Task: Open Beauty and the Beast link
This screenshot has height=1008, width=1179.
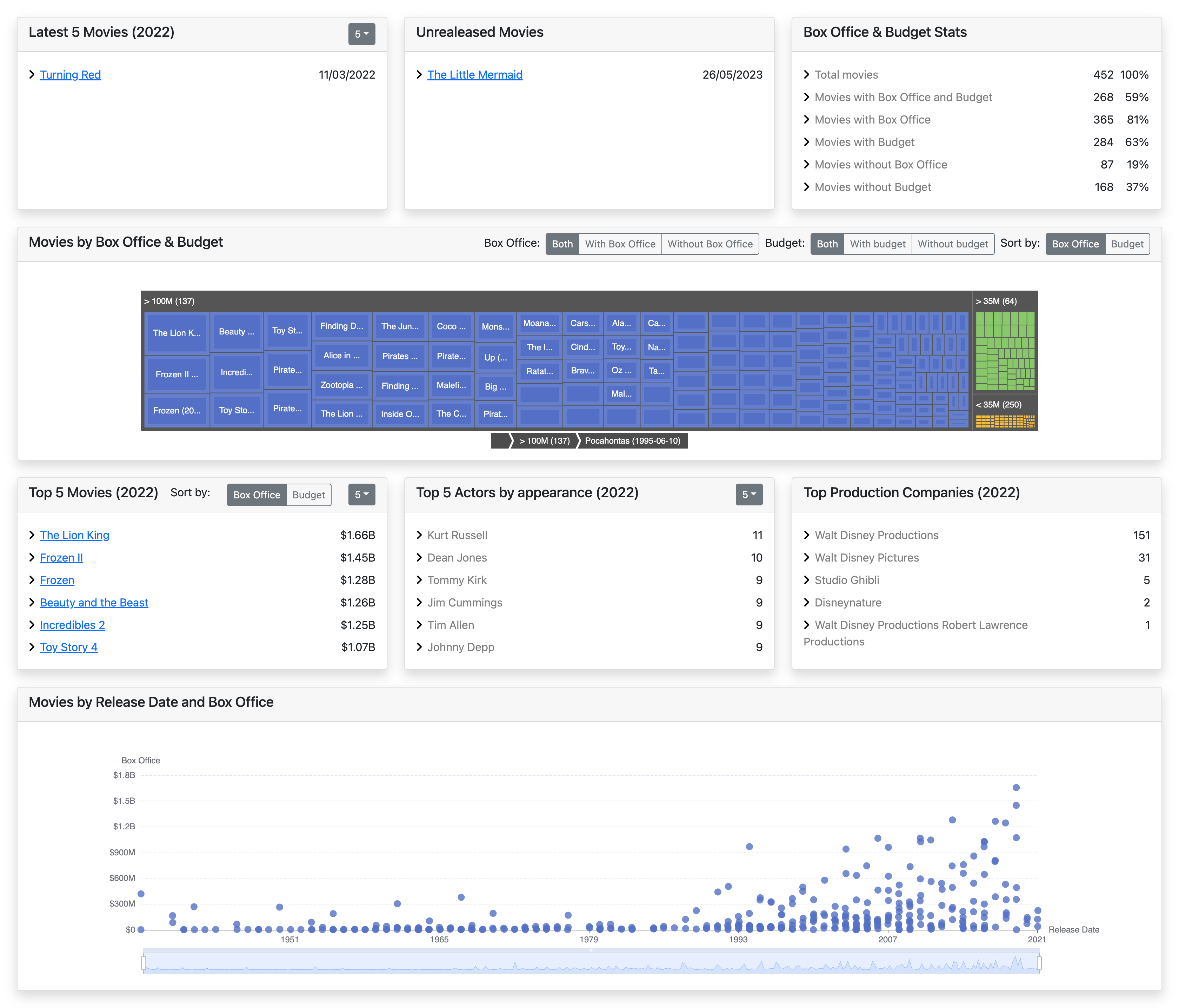Action: pos(94,603)
